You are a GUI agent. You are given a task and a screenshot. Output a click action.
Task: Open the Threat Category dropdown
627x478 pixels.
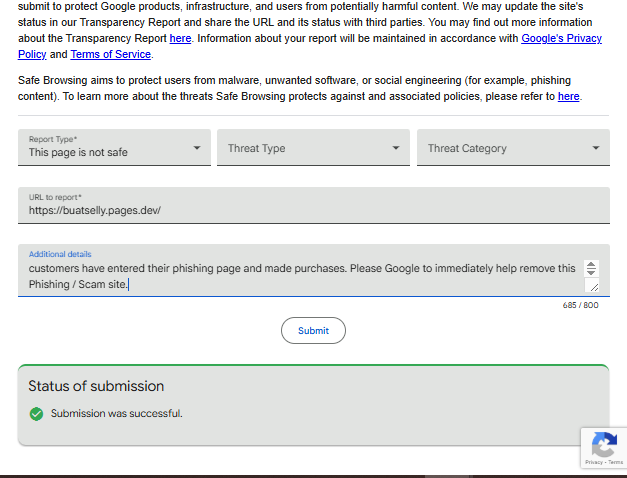tap(513, 147)
